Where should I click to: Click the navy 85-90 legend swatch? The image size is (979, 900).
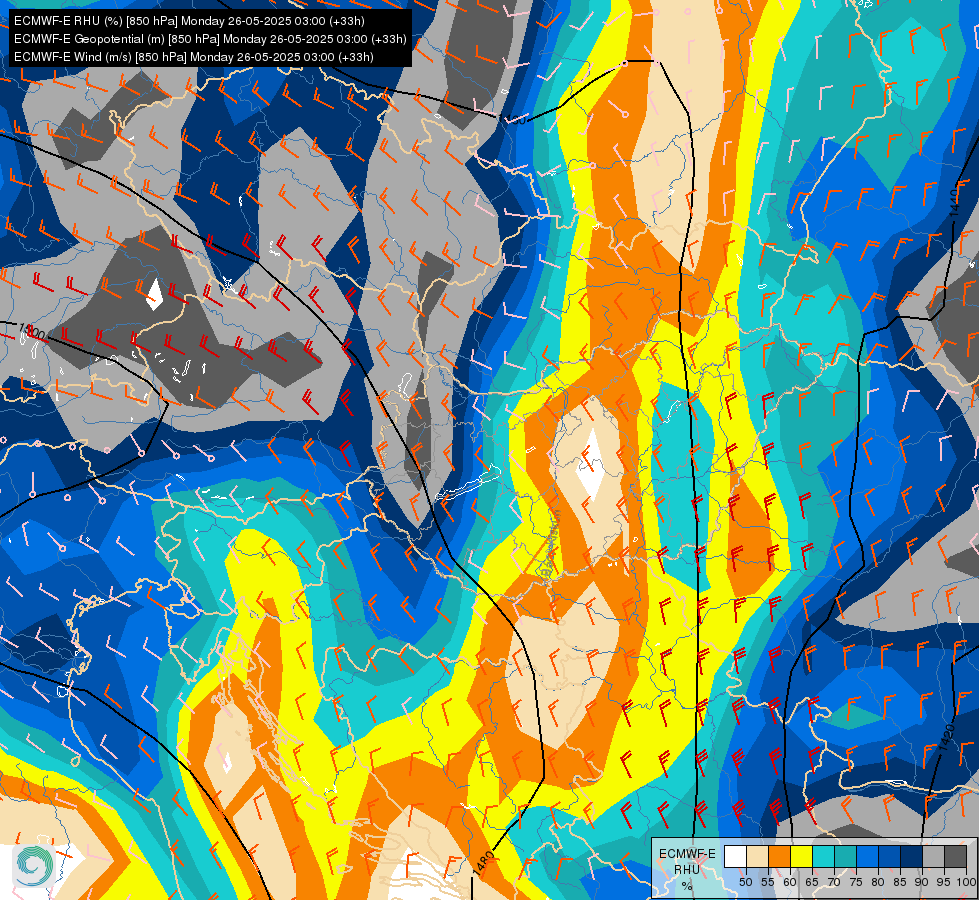(912, 856)
